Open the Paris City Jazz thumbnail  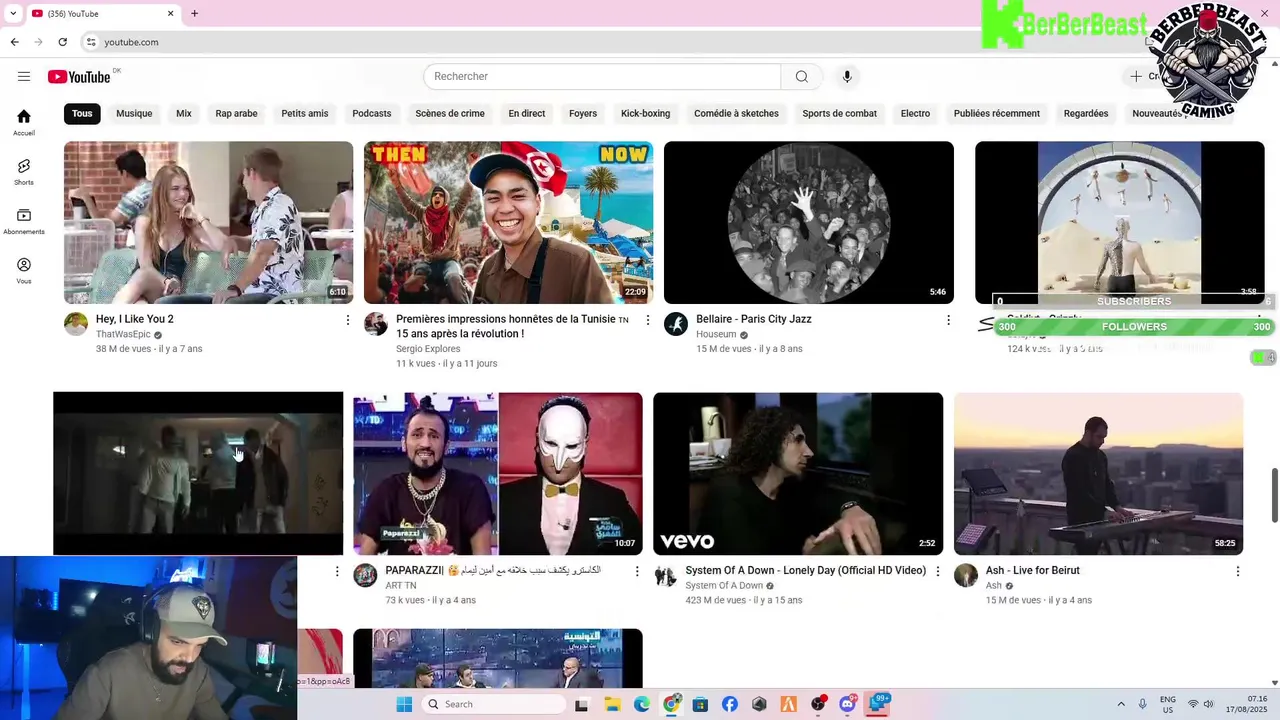pyautogui.click(x=809, y=222)
